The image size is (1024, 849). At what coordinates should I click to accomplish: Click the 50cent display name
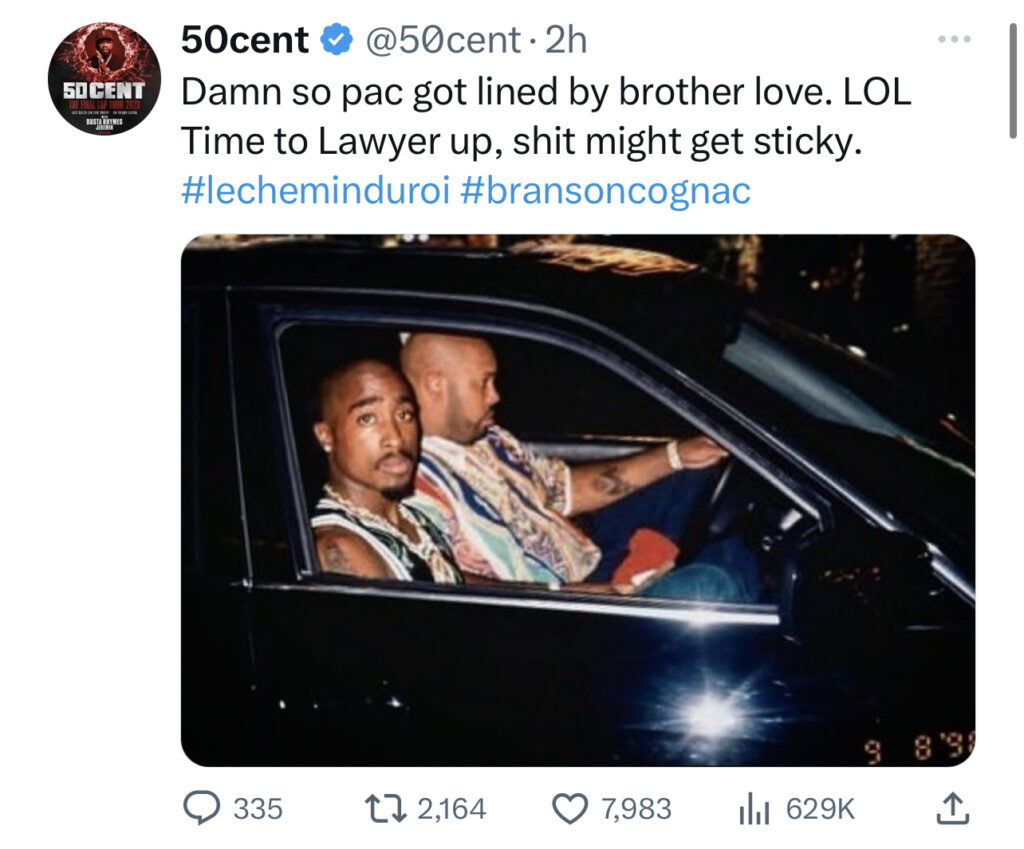tap(245, 40)
